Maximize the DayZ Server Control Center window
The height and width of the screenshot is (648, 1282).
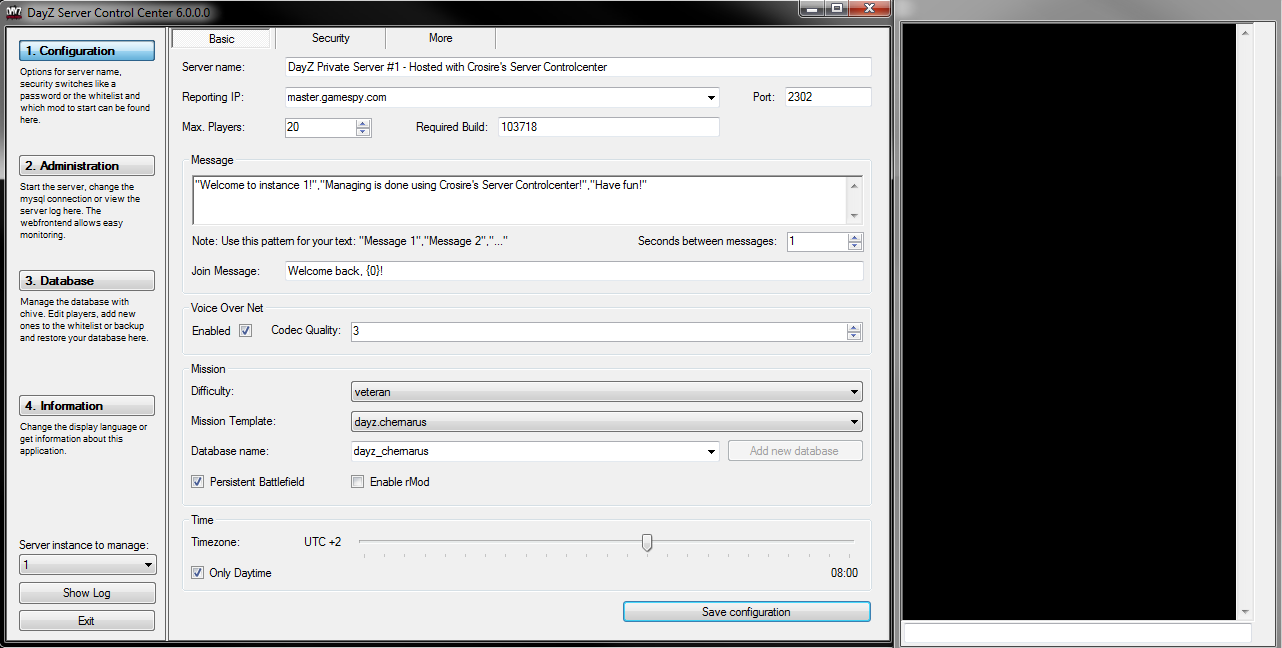(835, 8)
